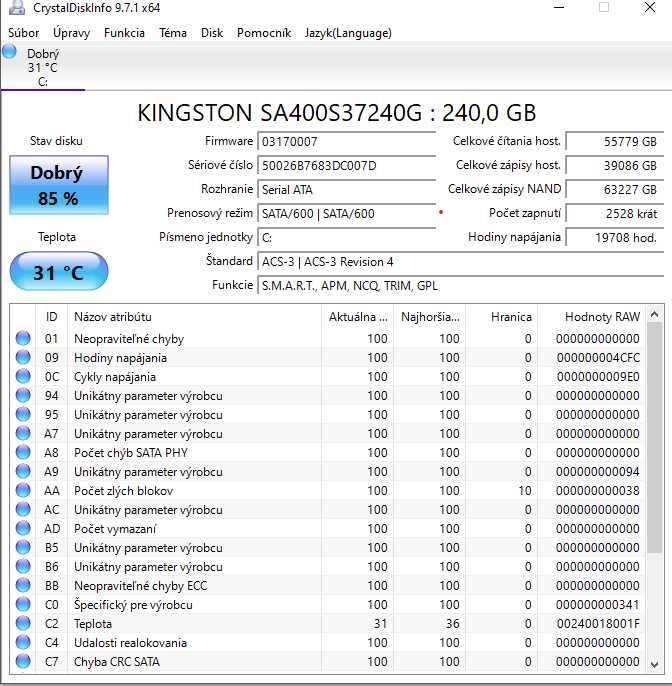Click the Funkcie field S.M.A.R.T., APM
672x686 pixels.
[460, 286]
